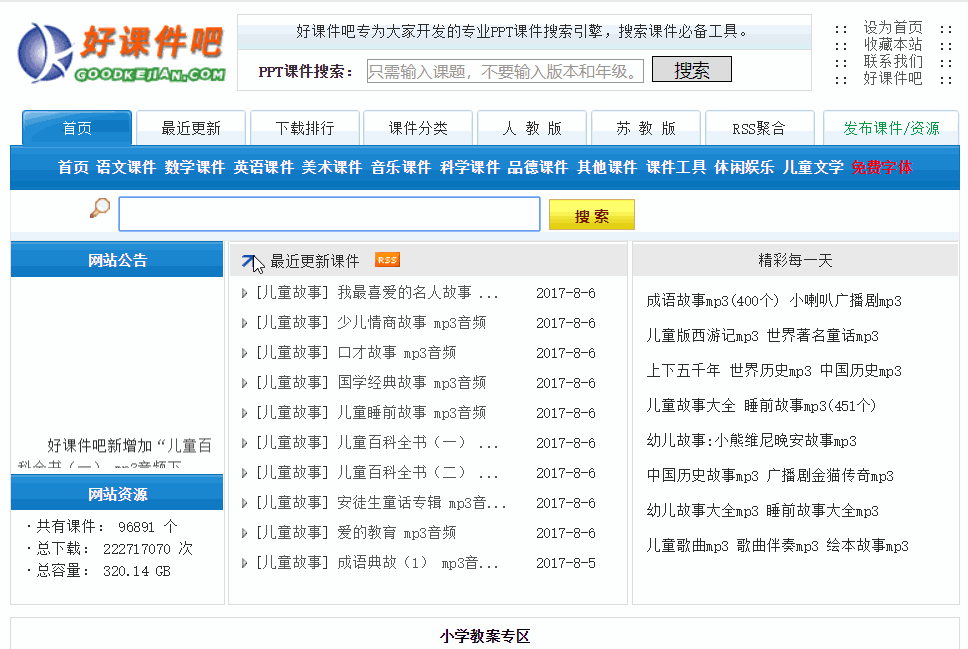Viewport: 968px width, 649px height.
Task: Click 联系我们 link
Action: (x=893, y=61)
